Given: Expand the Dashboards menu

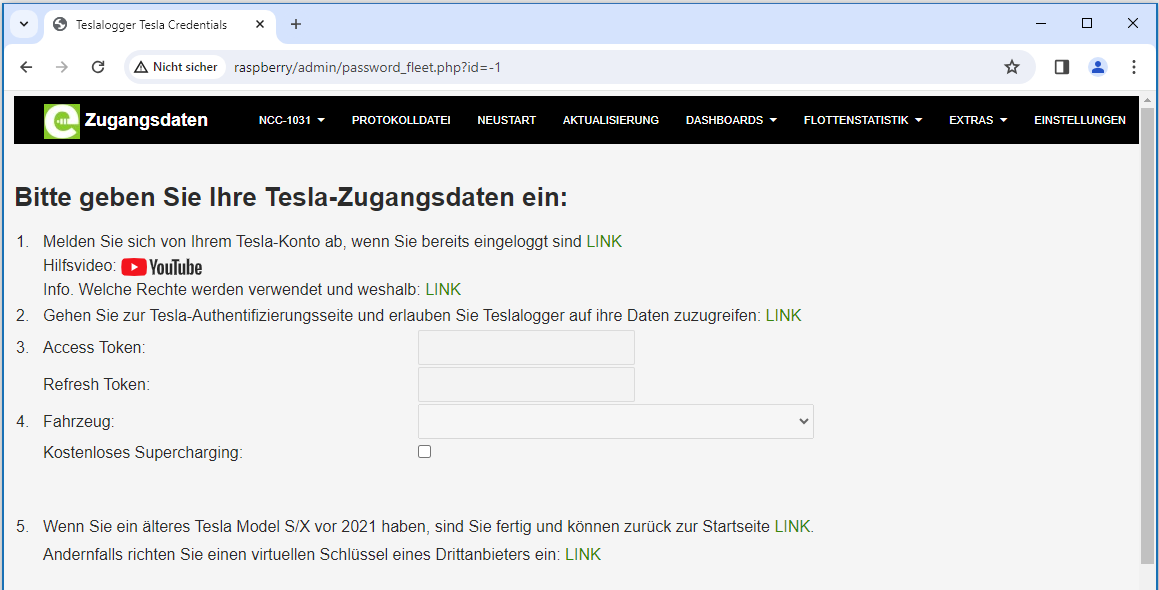Looking at the screenshot, I should 730,120.
